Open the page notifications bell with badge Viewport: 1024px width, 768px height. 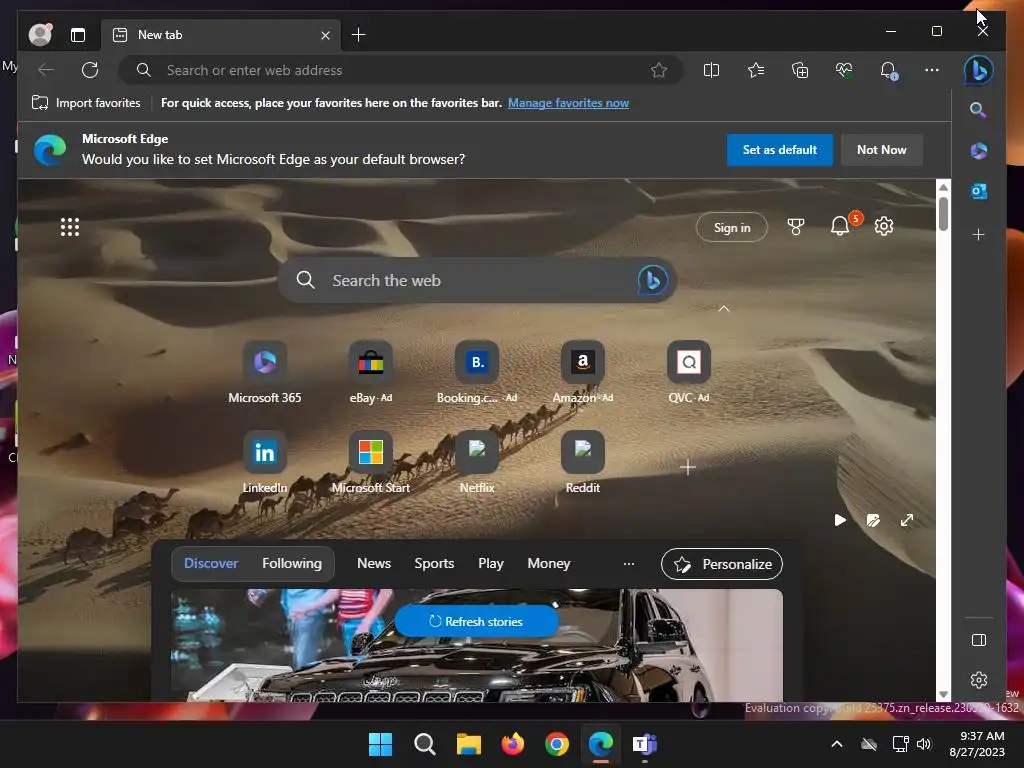[840, 226]
